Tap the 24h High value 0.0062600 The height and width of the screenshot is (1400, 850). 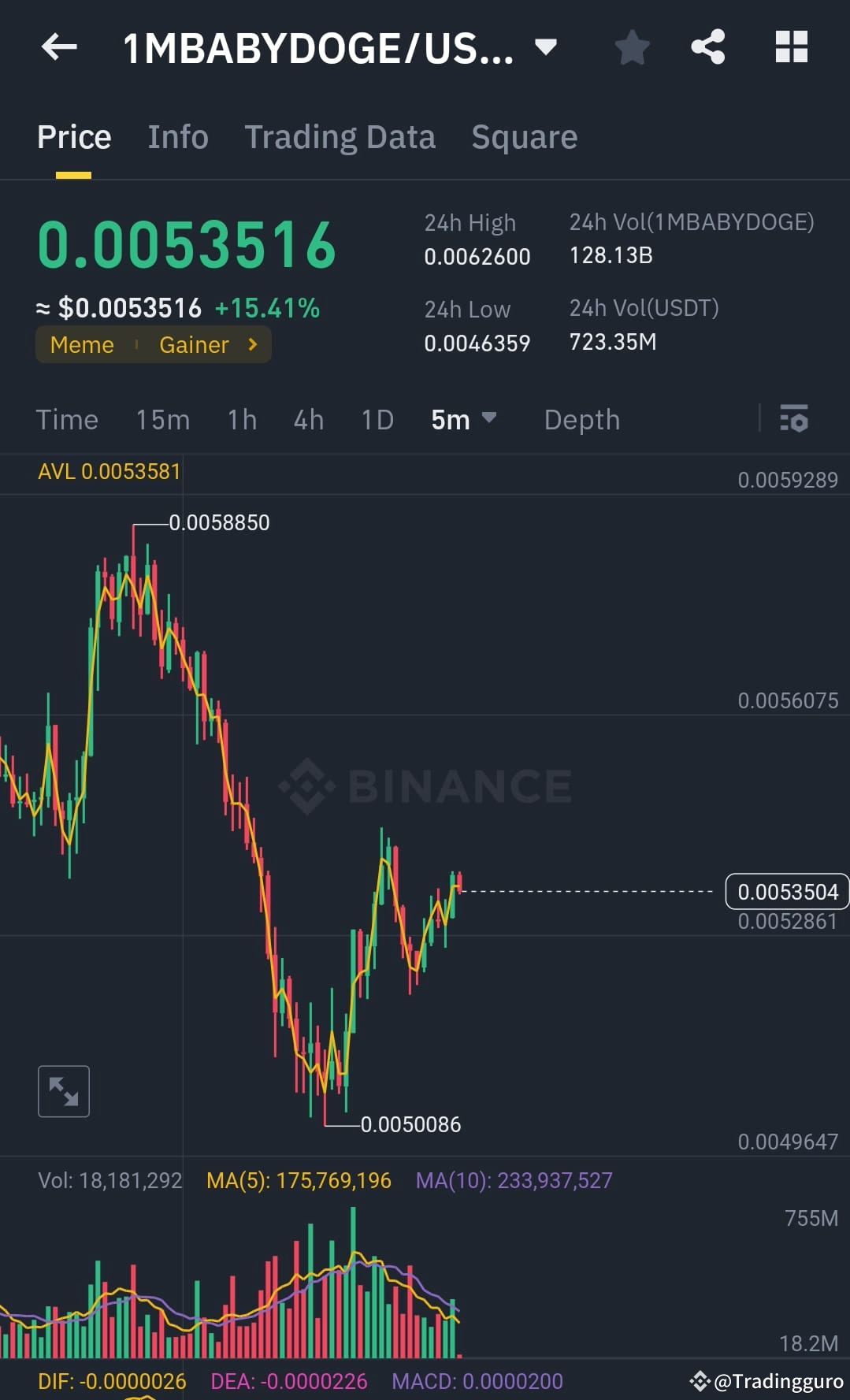477,256
